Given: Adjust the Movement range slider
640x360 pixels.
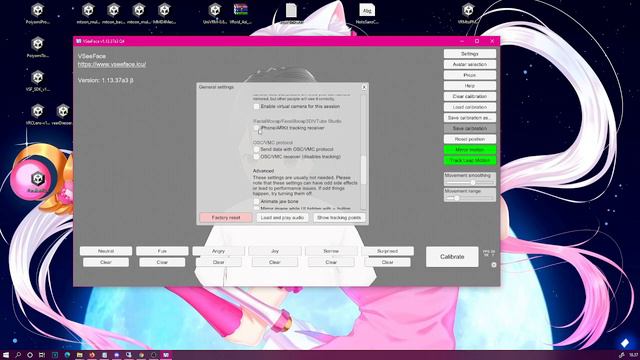Looking at the screenshot, I should [x=470, y=198].
